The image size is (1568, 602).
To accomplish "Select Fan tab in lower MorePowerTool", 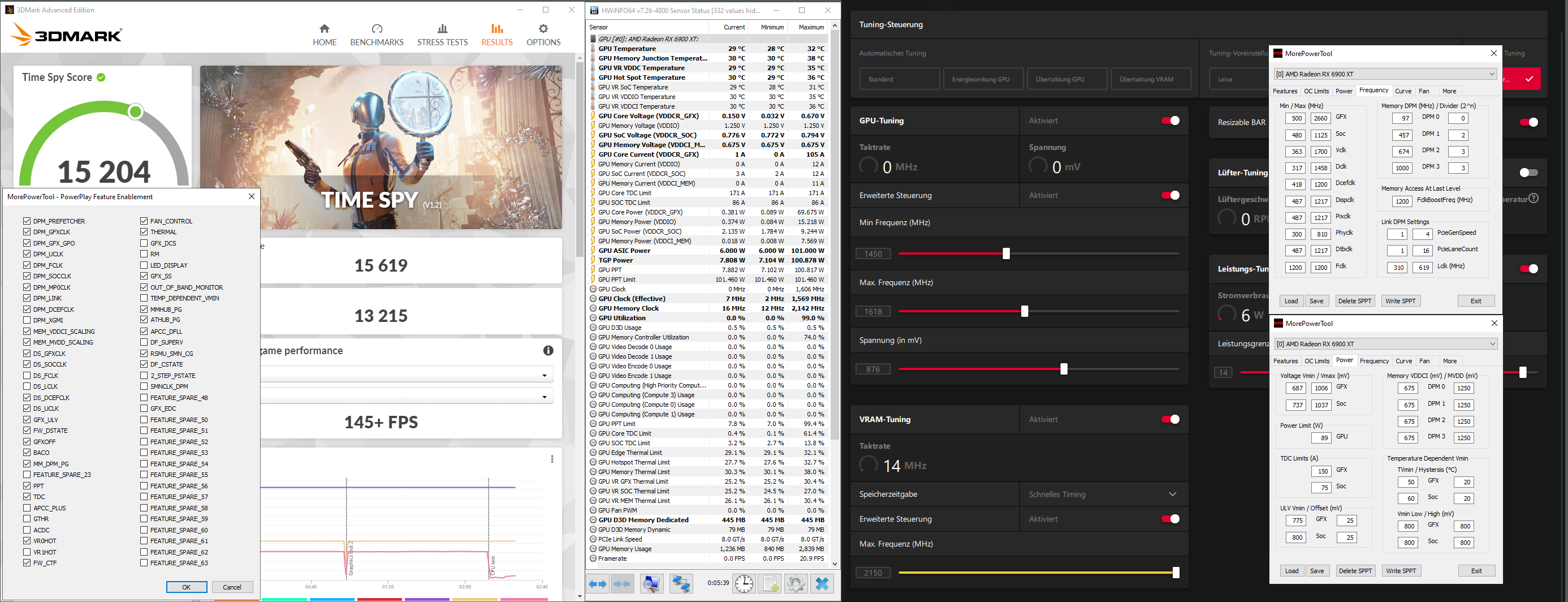I will click(1424, 361).
